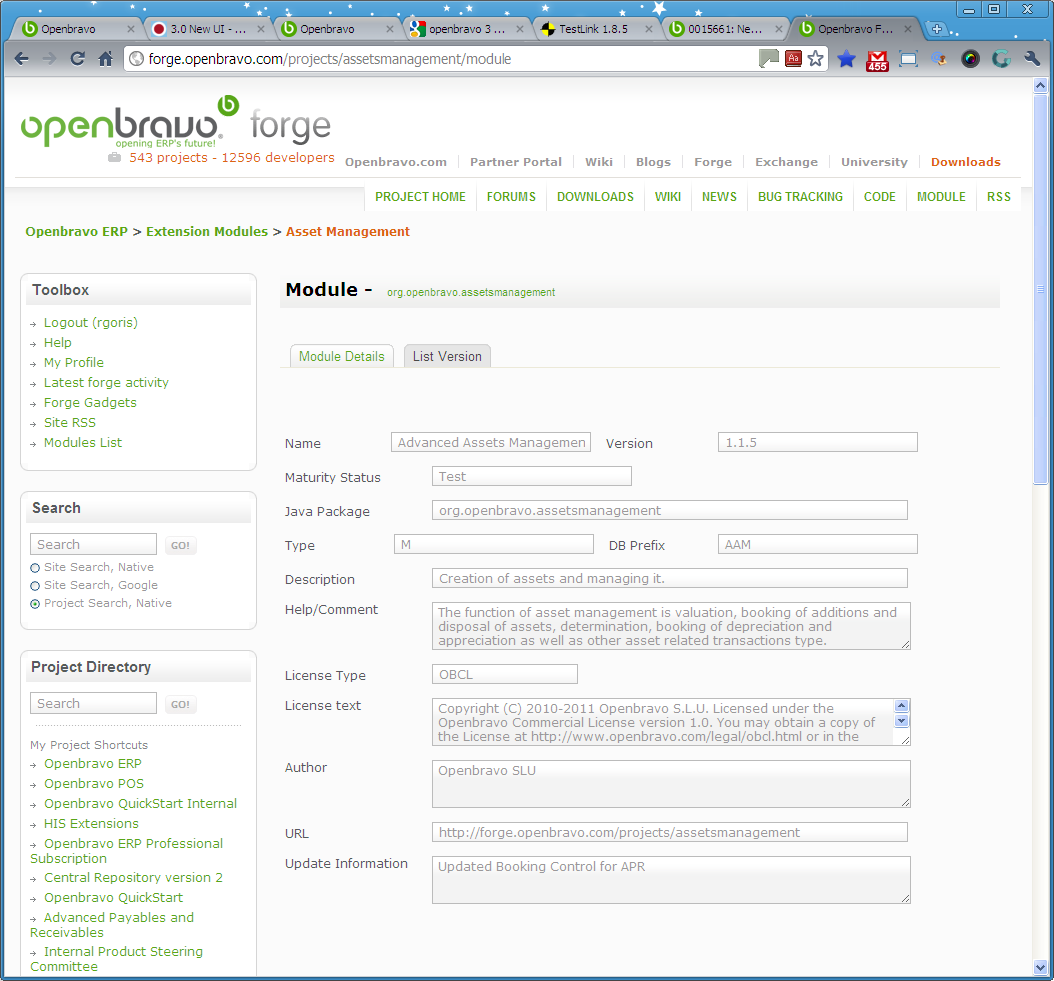Open the University link
The width and height of the screenshot is (1054, 981).
click(874, 162)
